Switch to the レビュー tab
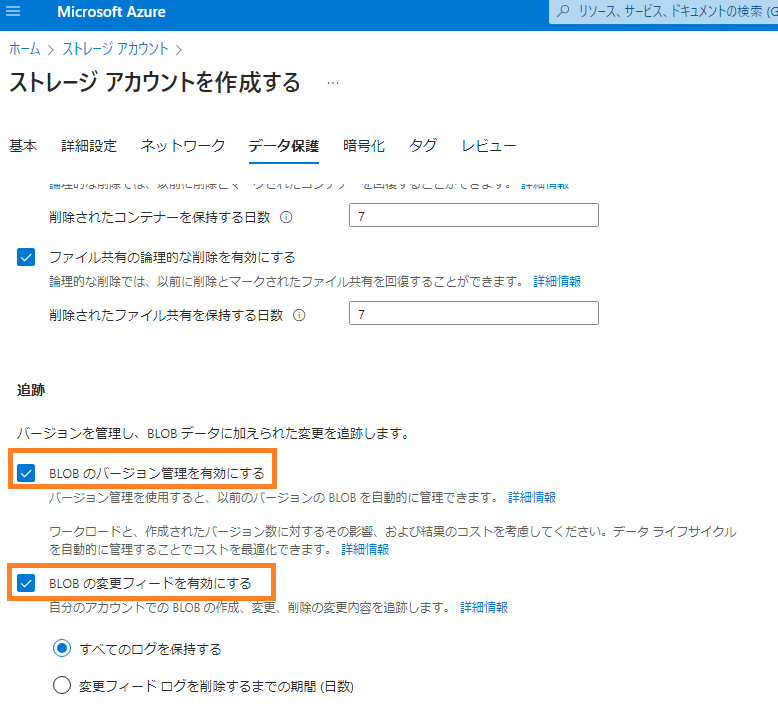The height and width of the screenshot is (714, 778). click(489, 145)
